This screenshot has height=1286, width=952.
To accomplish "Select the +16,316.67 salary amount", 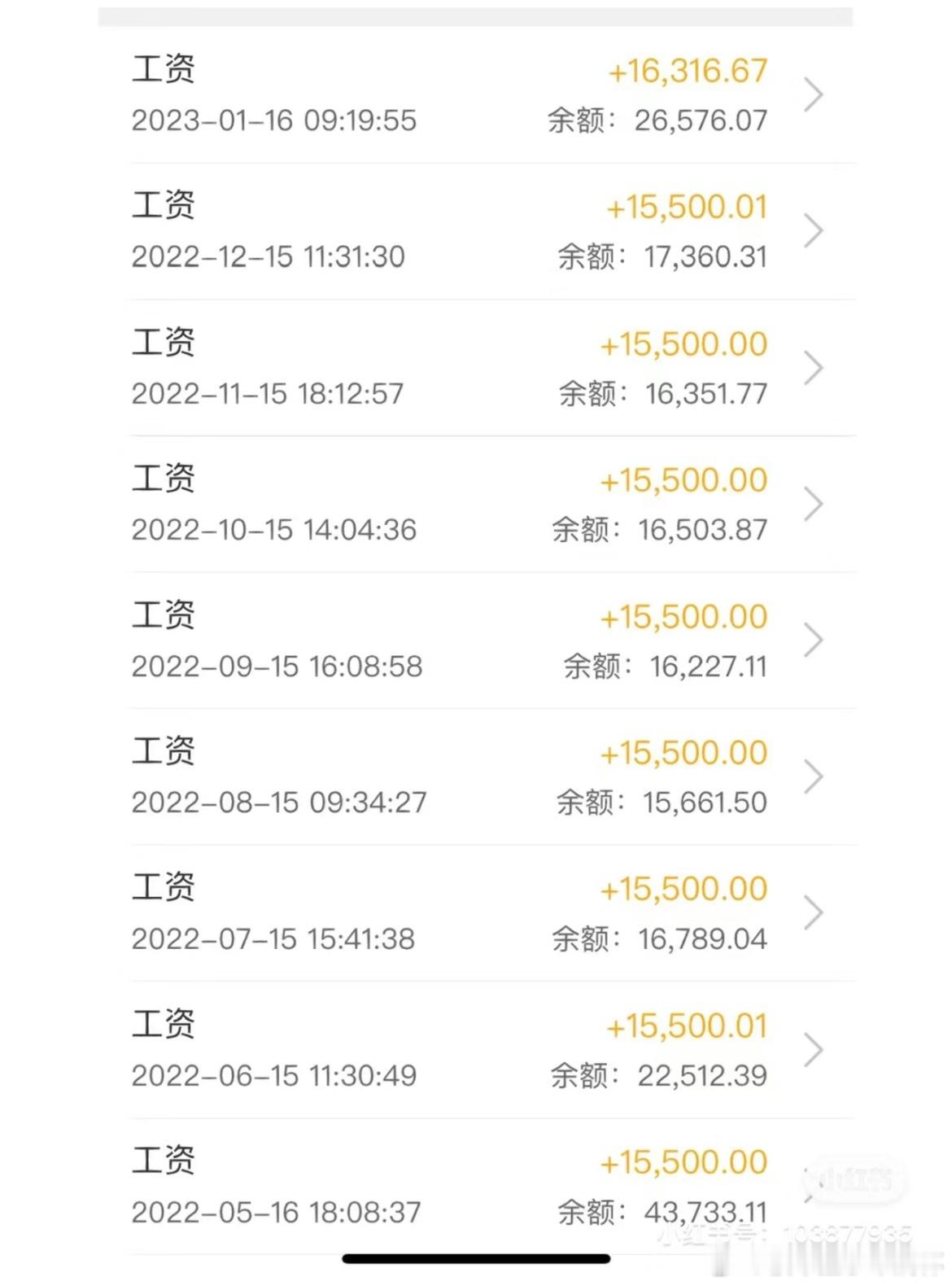I will pyautogui.click(x=688, y=71).
